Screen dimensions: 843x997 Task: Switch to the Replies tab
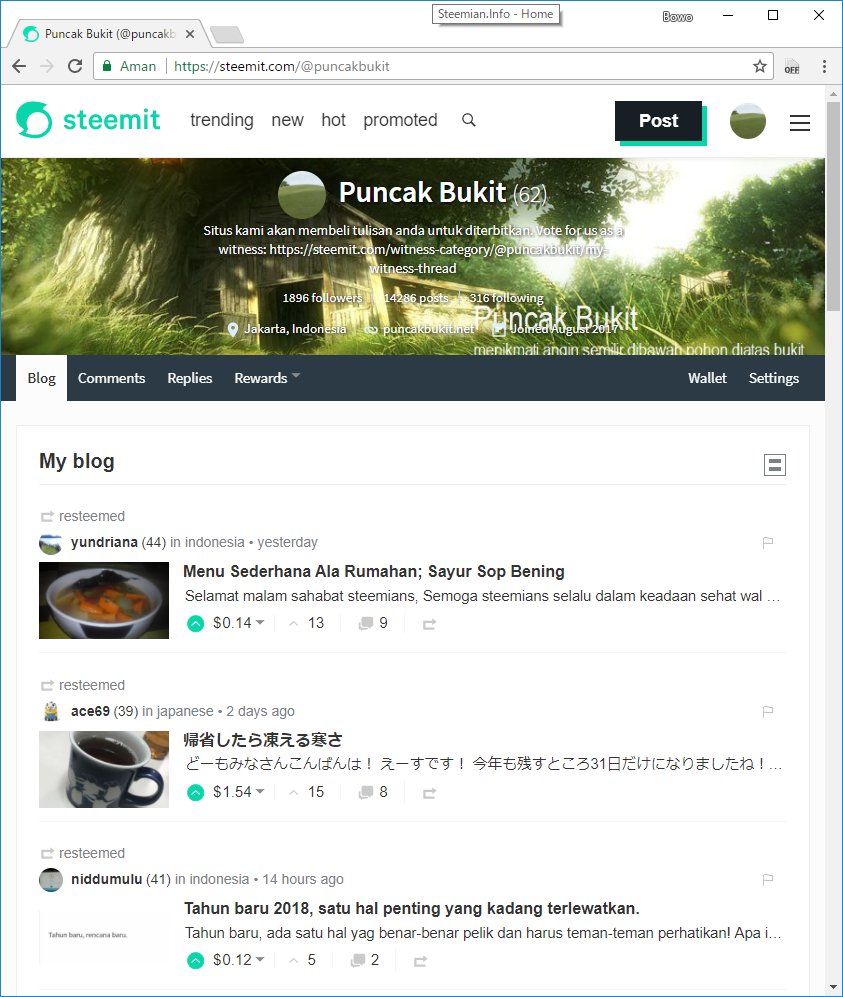click(189, 378)
